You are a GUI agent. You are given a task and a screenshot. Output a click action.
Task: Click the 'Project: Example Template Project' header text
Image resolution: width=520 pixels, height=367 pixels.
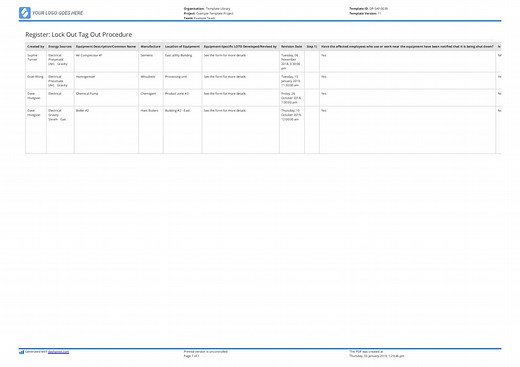209,13
